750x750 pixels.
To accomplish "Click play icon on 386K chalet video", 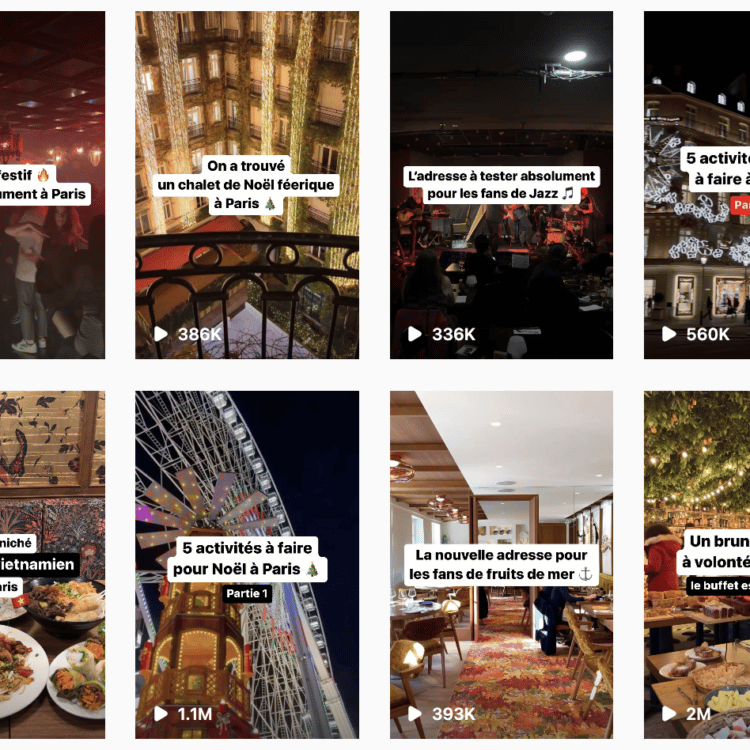I will point(161,334).
